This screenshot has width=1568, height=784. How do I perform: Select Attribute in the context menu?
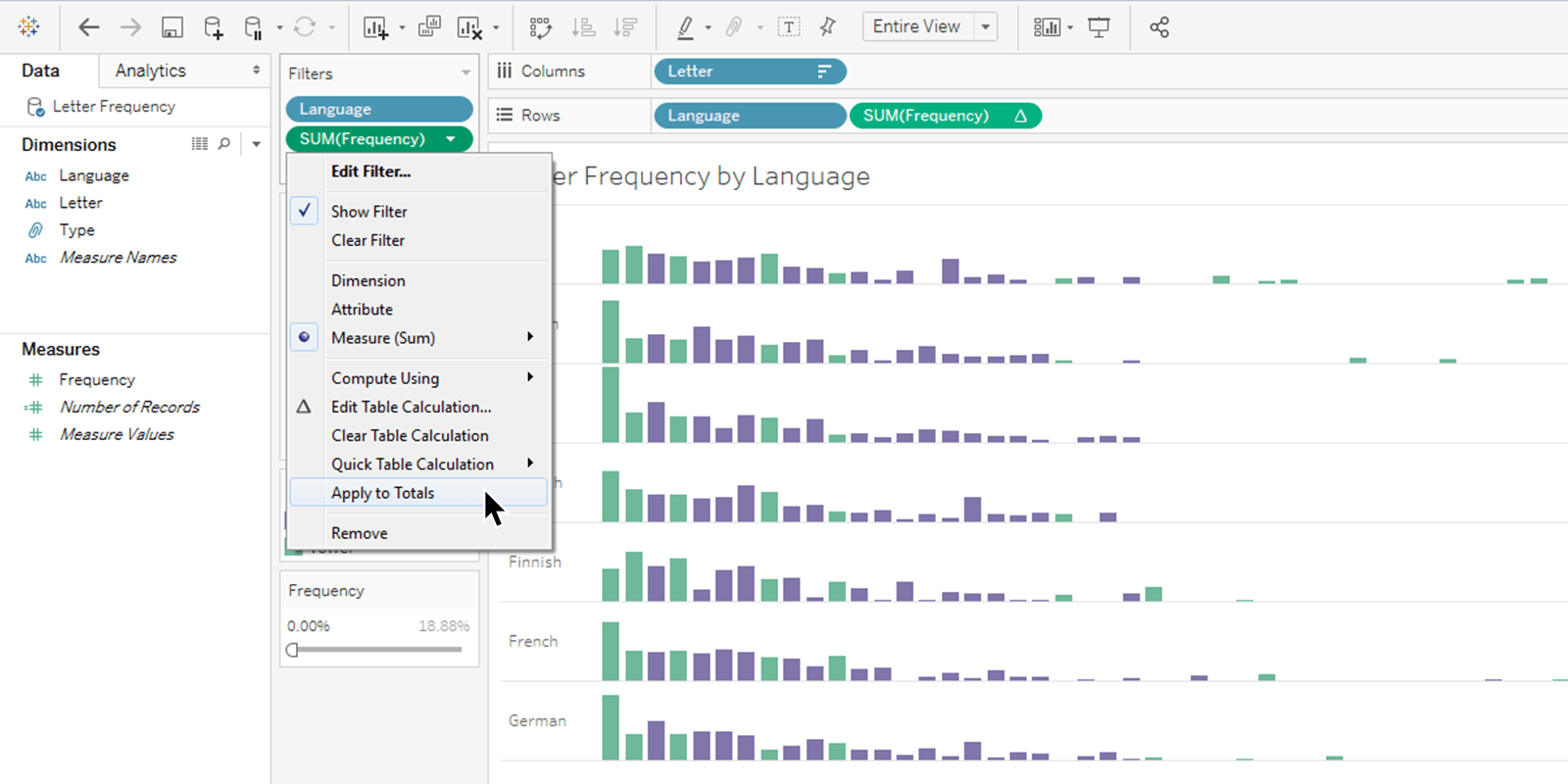[362, 309]
